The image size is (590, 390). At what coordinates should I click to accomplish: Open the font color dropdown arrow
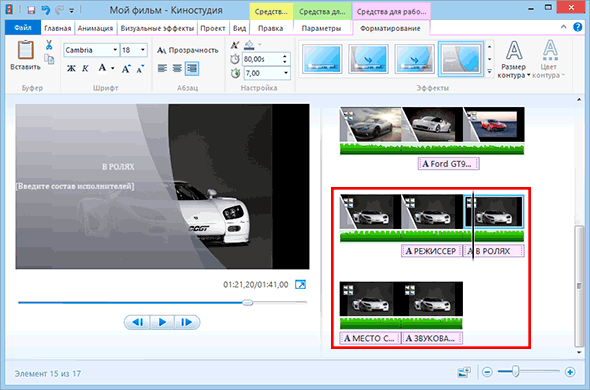[113, 69]
